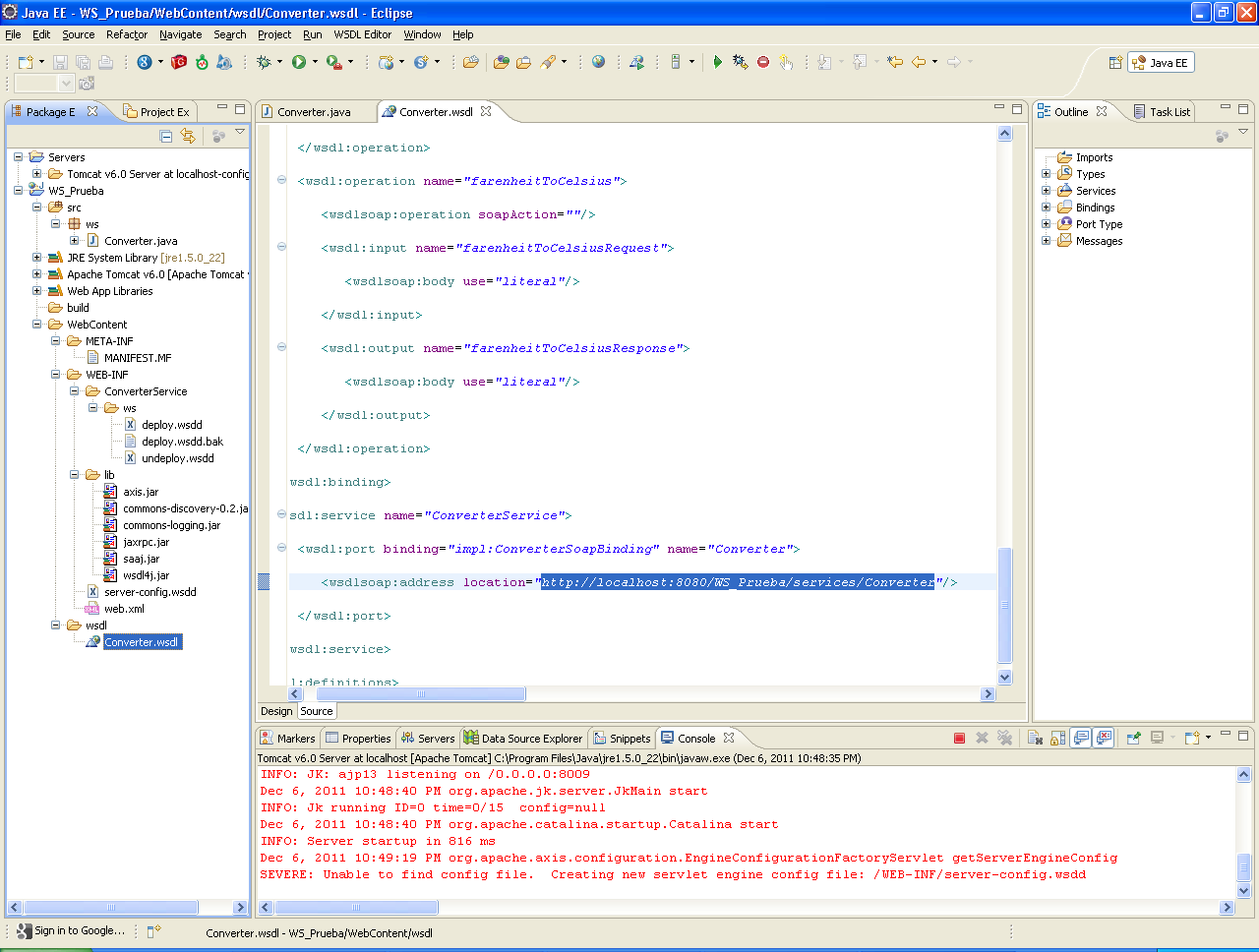Open the Refactor menu

(x=127, y=34)
